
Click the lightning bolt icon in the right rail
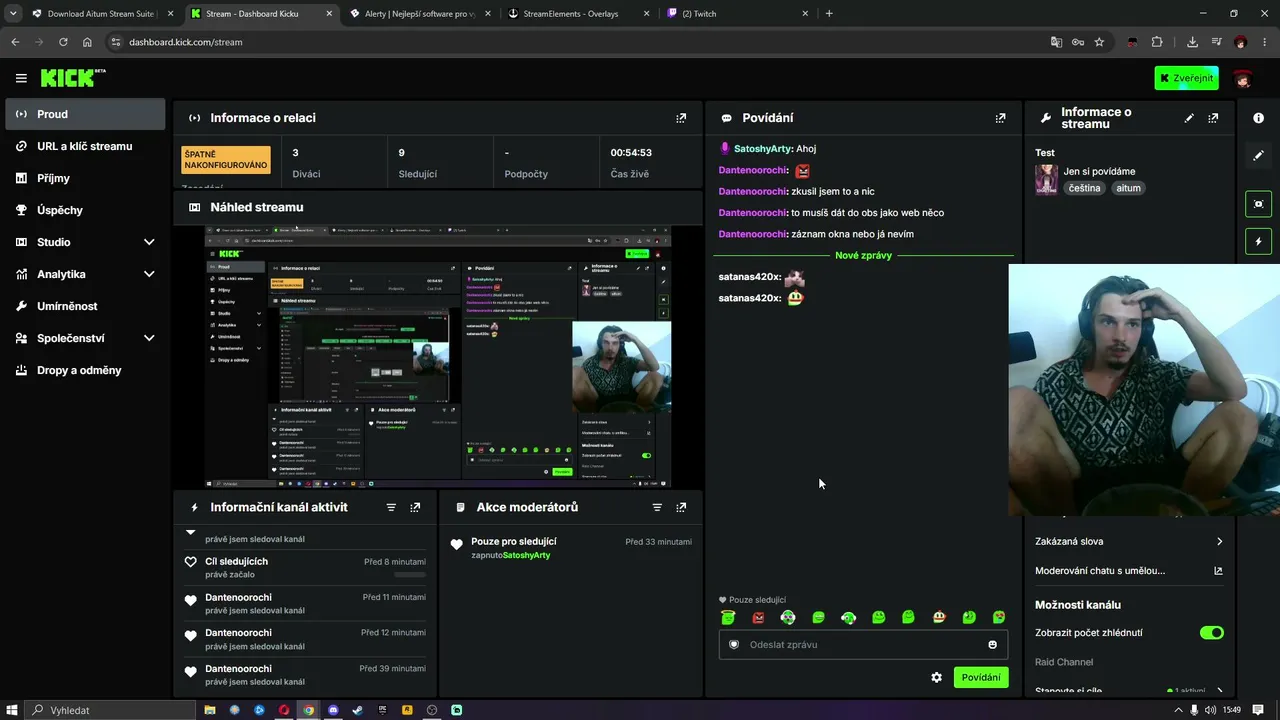coord(1258,241)
